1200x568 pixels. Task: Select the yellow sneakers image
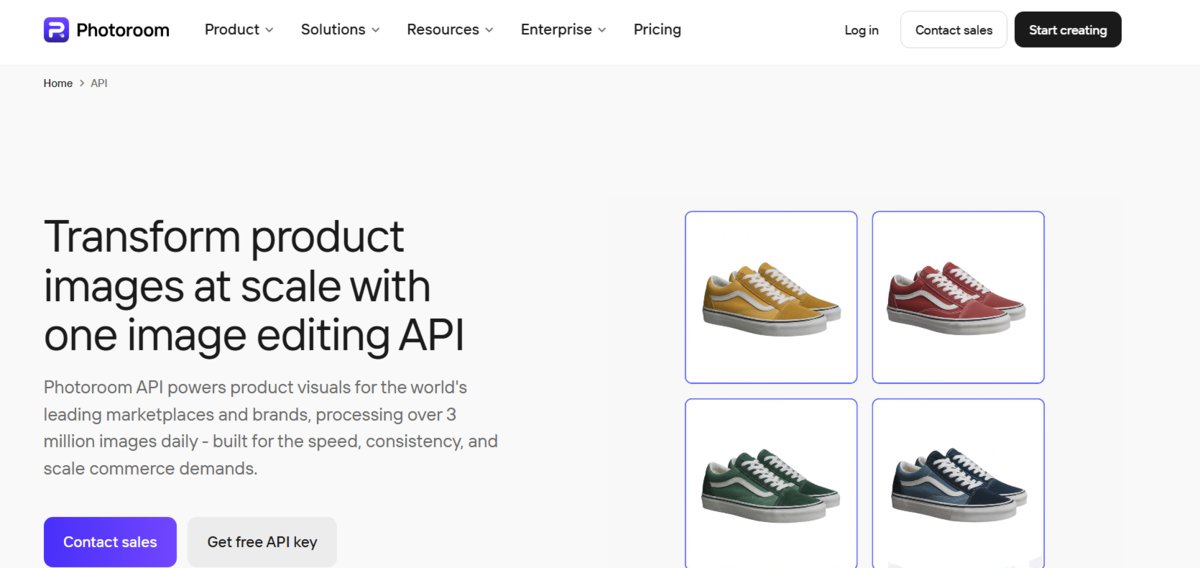pos(771,297)
